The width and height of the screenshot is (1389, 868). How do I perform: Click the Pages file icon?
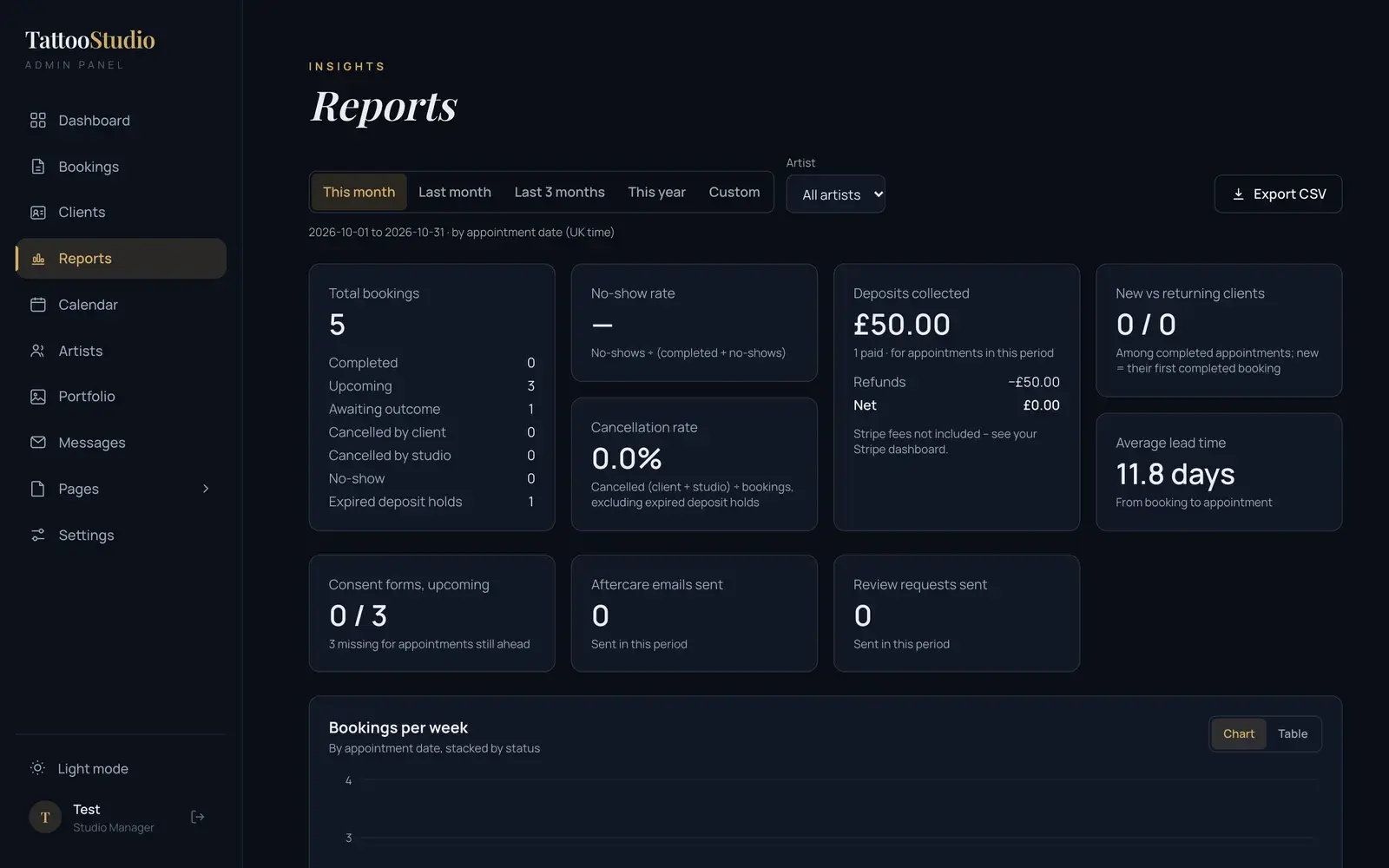(x=37, y=489)
